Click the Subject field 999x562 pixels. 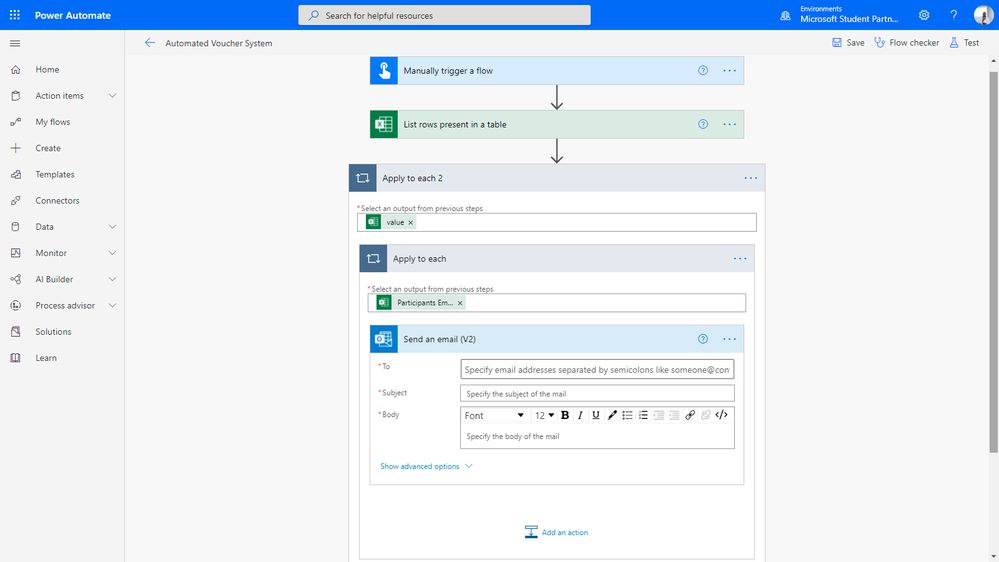pyautogui.click(x=597, y=394)
